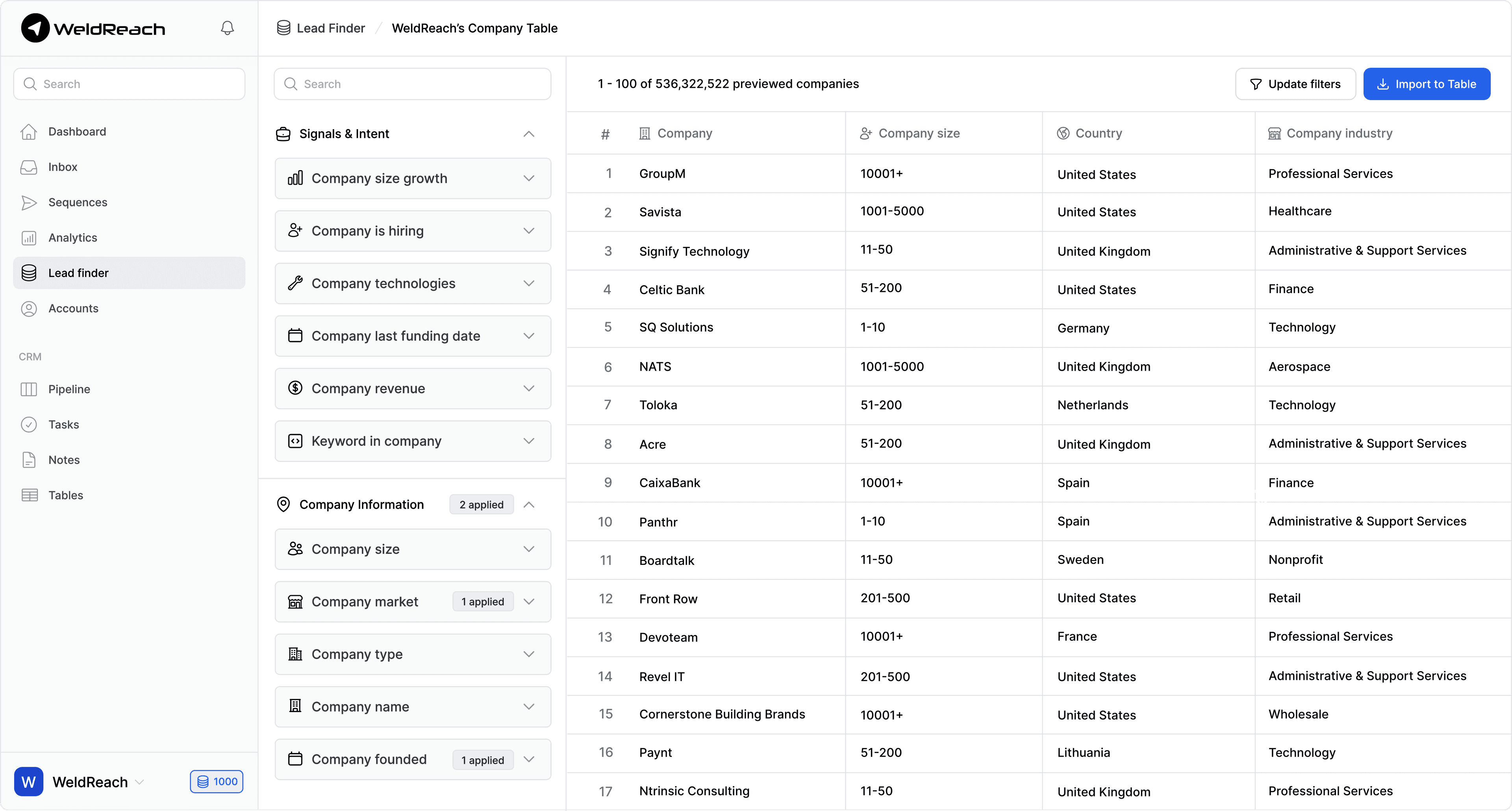Click the notification bell icon
The image size is (1512, 811).
point(227,28)
